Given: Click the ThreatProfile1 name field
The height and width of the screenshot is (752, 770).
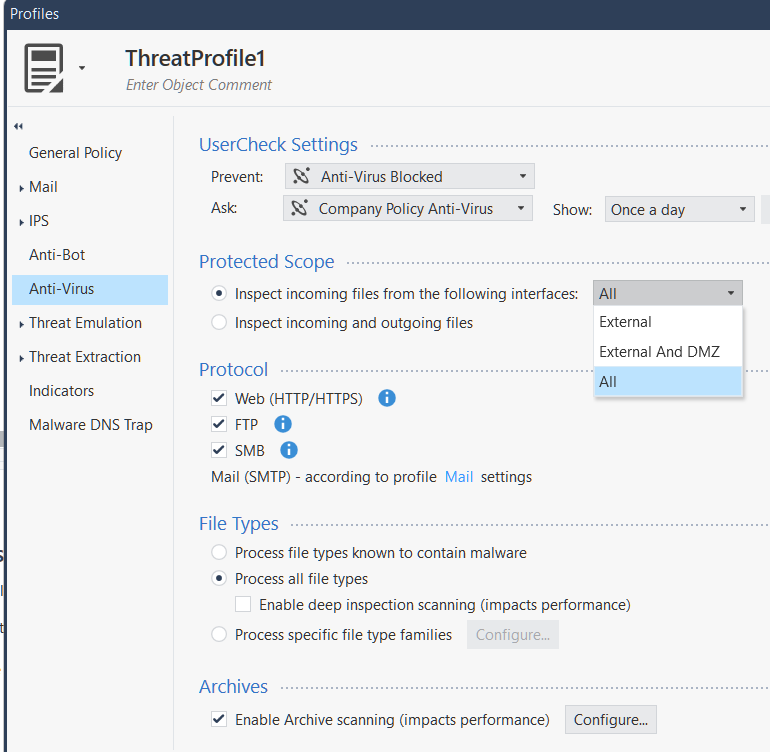Looking at the screenshot, I should 195,58.
